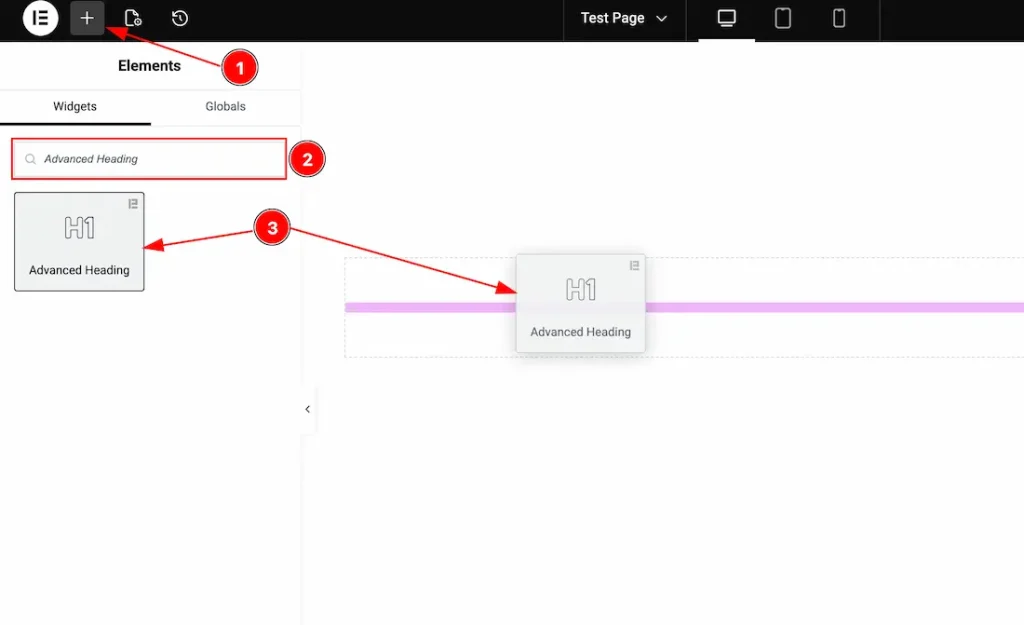Click the Add Element plus icon
Screen dimensions: 1024x625
(x=87, y=18)
